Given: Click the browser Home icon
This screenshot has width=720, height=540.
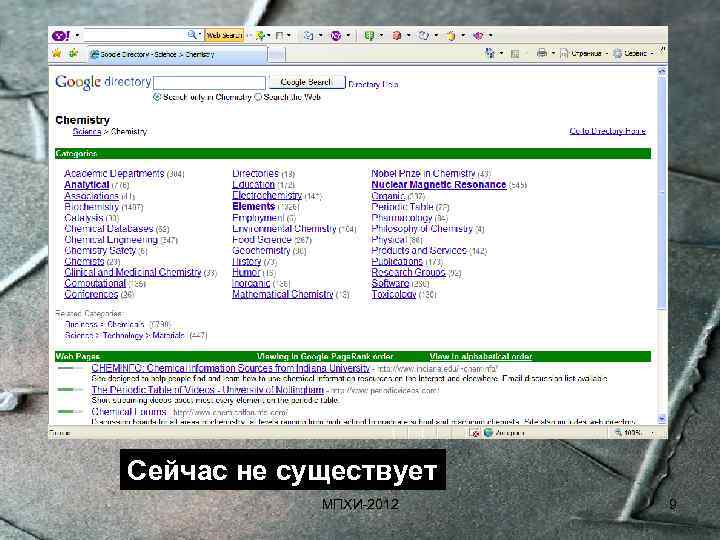Looking at the screenshot, I should click(x=490, y=53).
